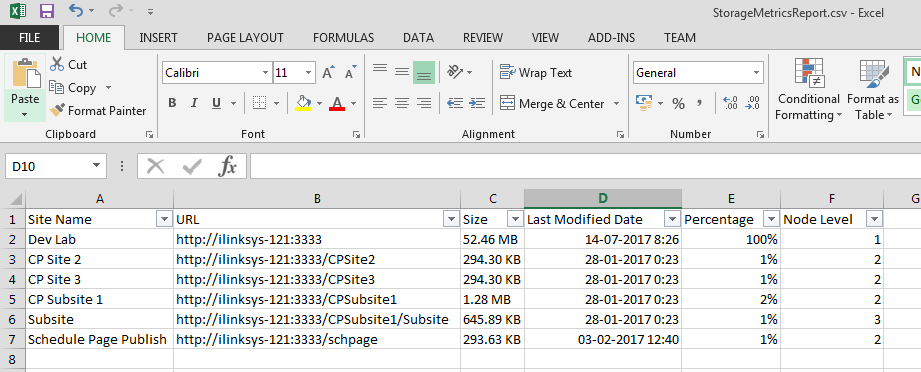Click the Paste clipboard icon
This screenshot has height=372, width=921.
(25, 73)
